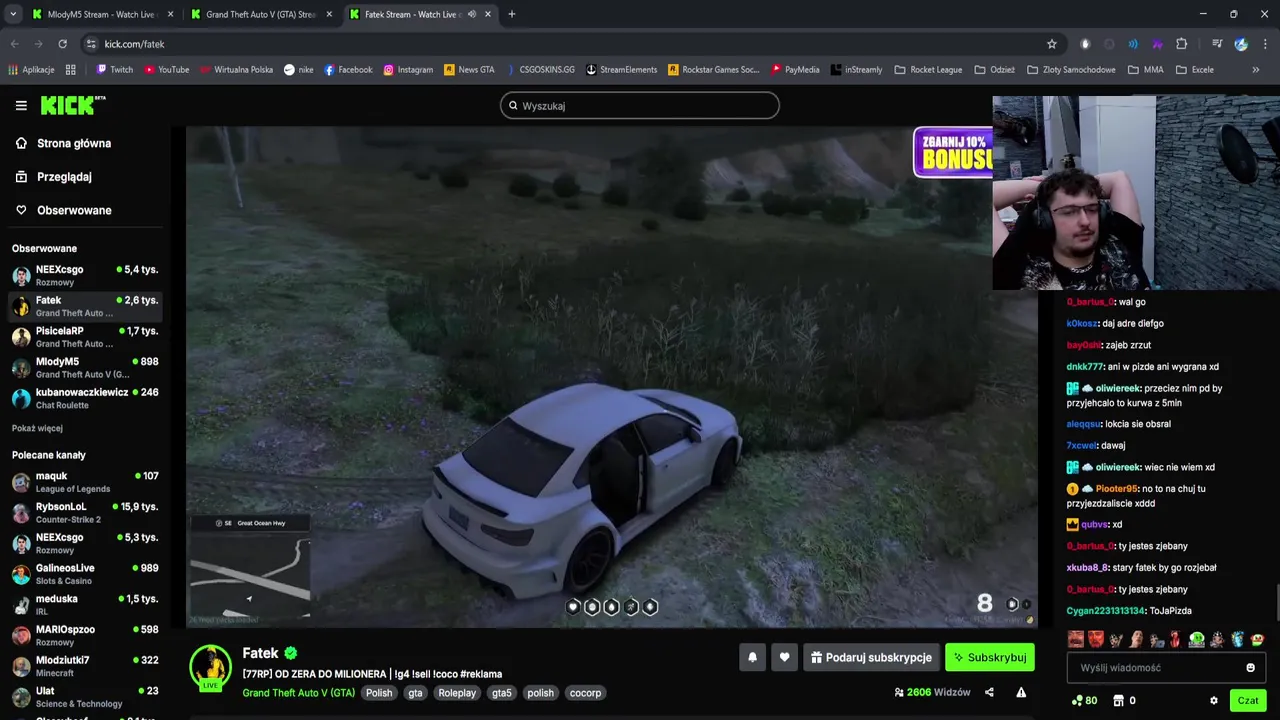The width and height of the screenshot is (1280, 720).
Task: Click the Subskrybuj button
Action: coord(989,657)
